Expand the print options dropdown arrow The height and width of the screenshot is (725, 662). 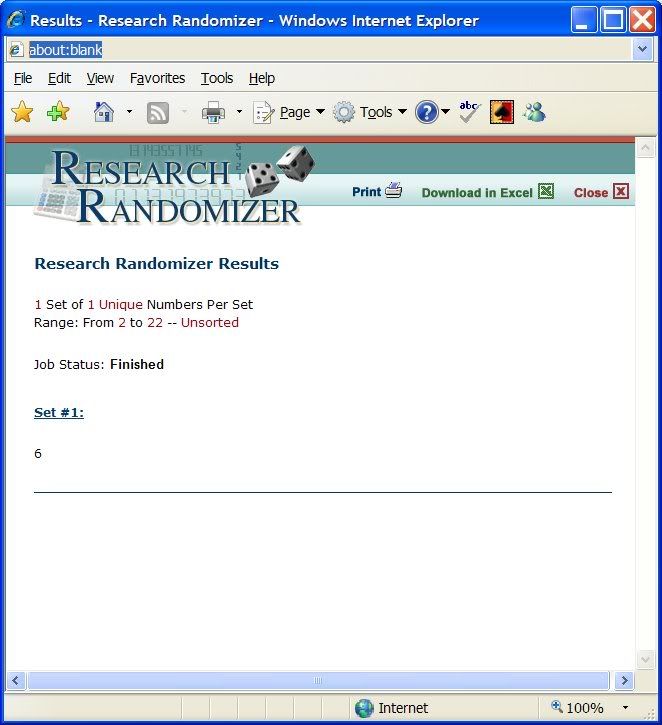click(x=239, y=111)
